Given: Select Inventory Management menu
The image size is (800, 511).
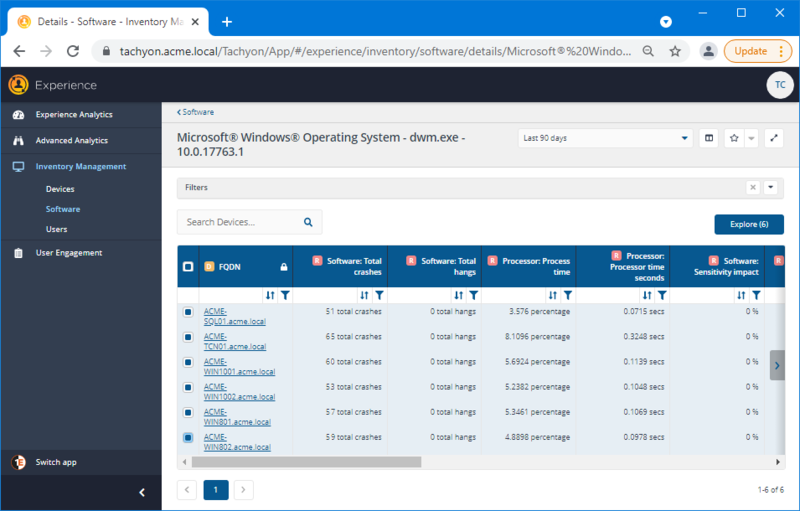Looking at the screenshot, I should click(81, 167).
